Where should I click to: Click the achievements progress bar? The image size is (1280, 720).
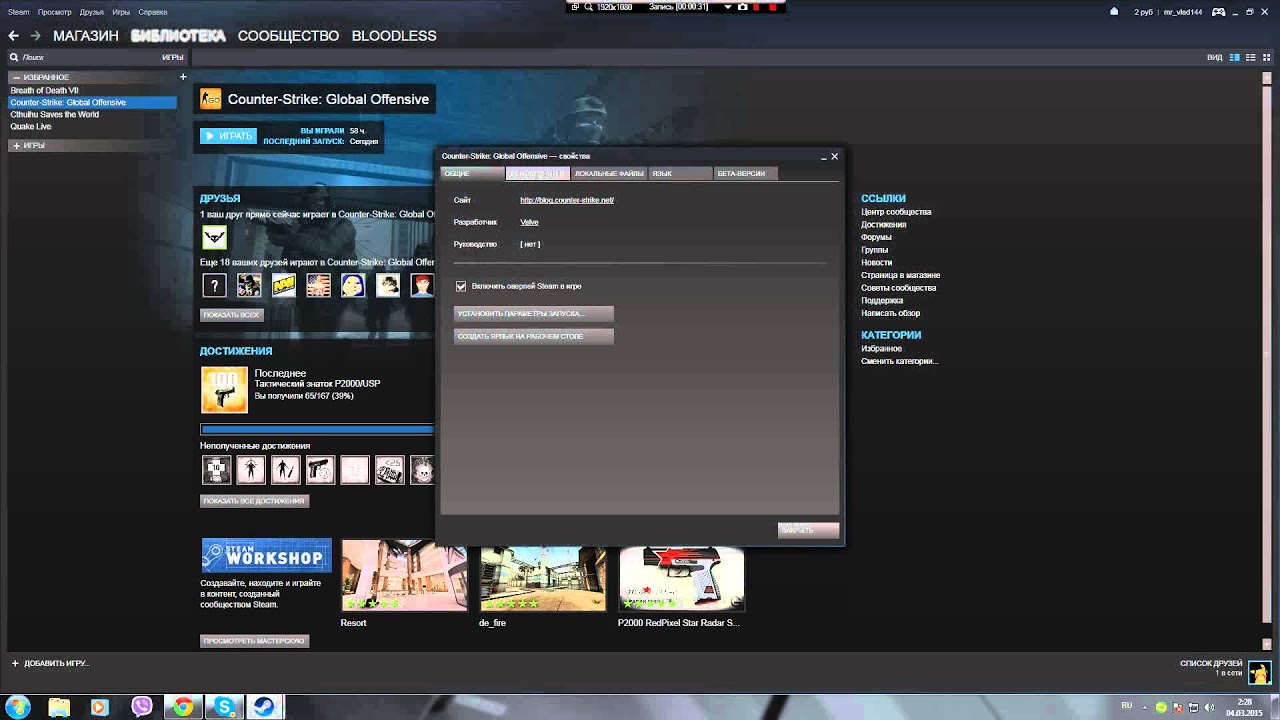pos(317,430)
